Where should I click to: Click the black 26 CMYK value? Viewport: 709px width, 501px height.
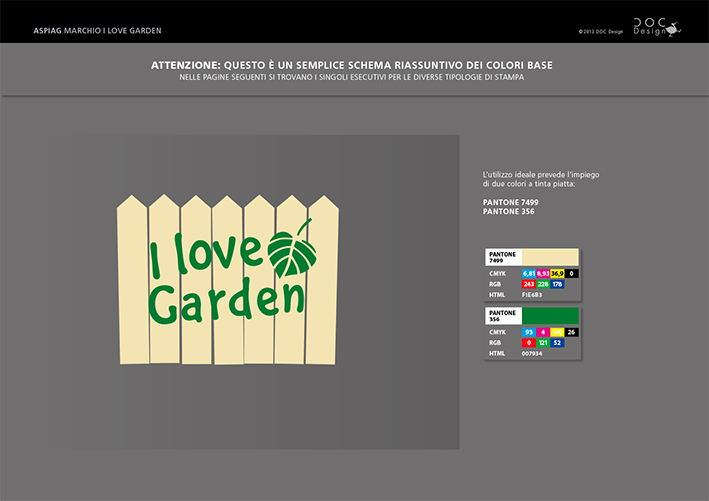coord(572,332)
